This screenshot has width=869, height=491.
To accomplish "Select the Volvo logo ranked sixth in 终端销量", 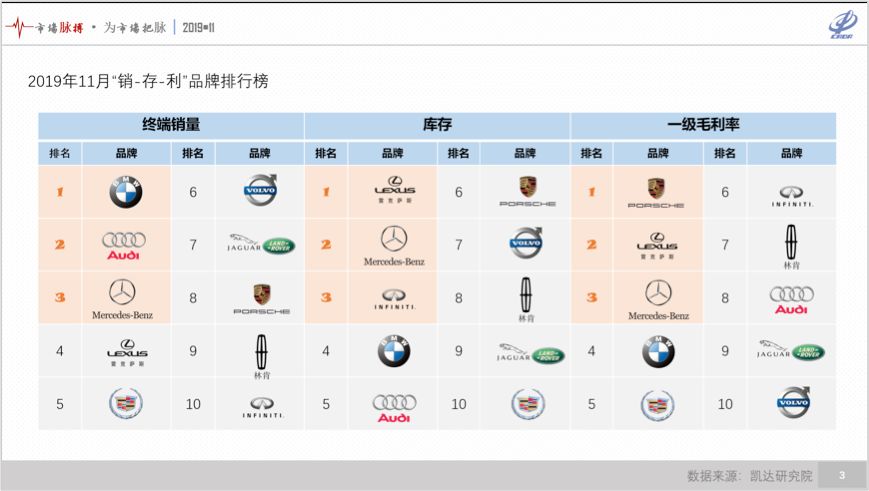I will pos(259,191).
